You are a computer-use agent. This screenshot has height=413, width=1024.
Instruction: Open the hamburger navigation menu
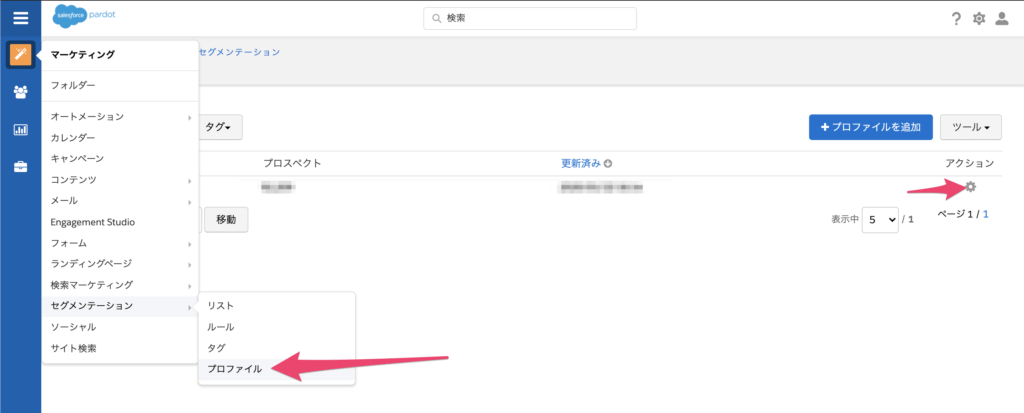pyautogui.click(x=20, y=18)
